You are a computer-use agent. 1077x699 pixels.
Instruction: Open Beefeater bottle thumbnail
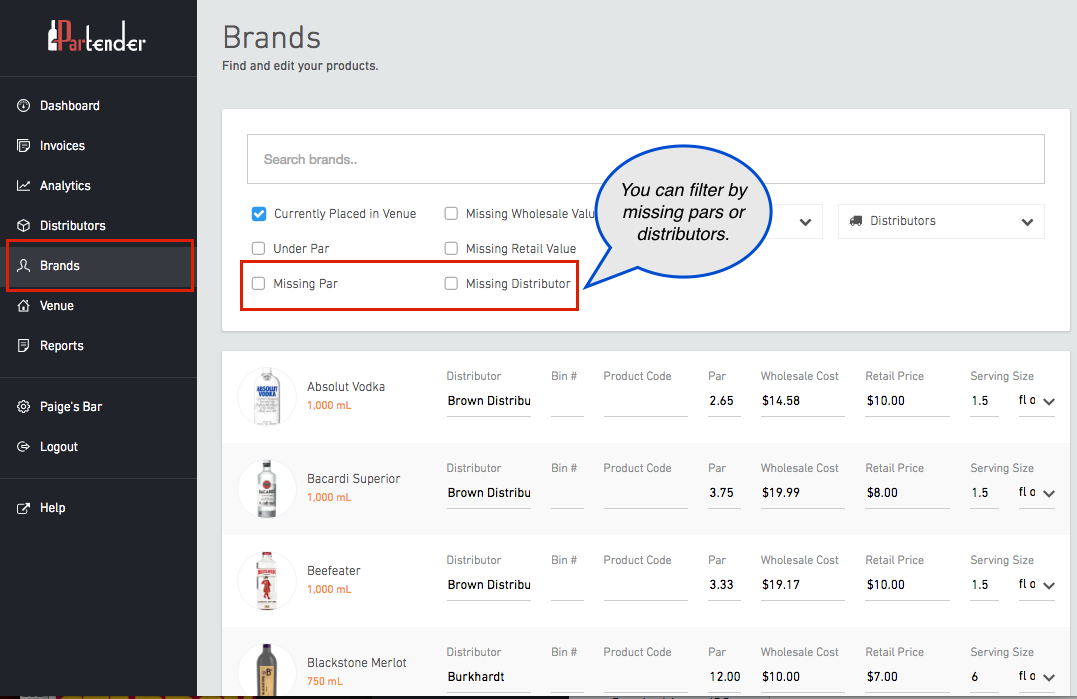pyautogui.click(x=267, y=581)
